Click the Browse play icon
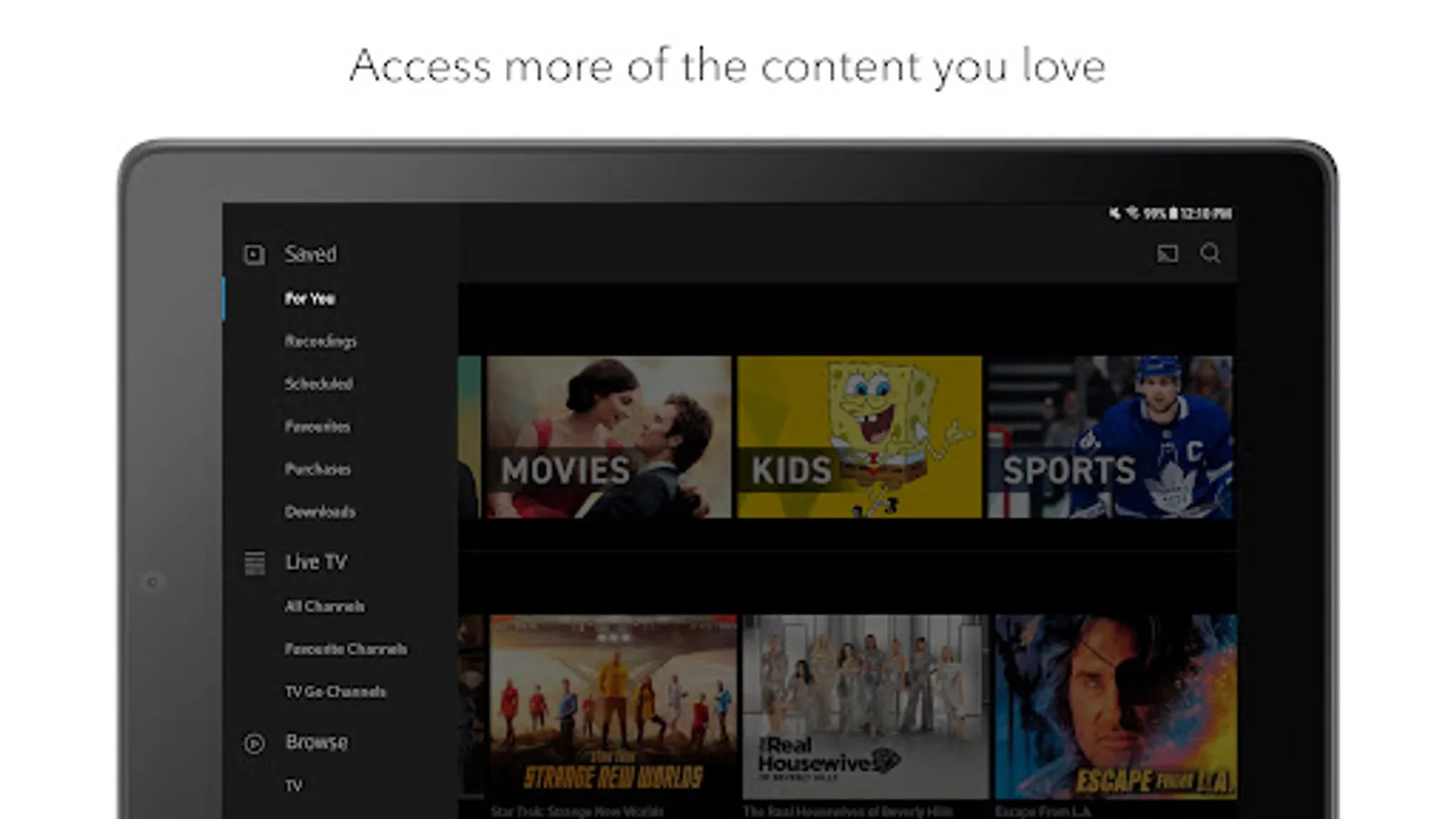The height and width of the screenshot is (819, 1456). point(255,743)
